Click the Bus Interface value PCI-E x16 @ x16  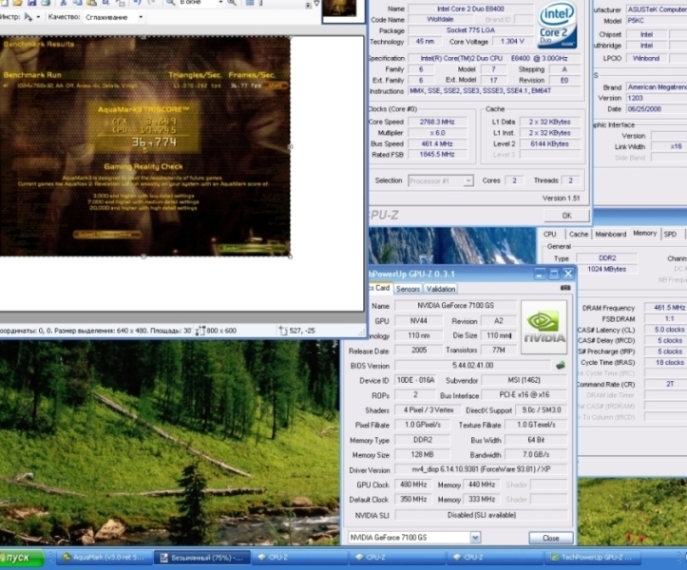coord(524,395)
